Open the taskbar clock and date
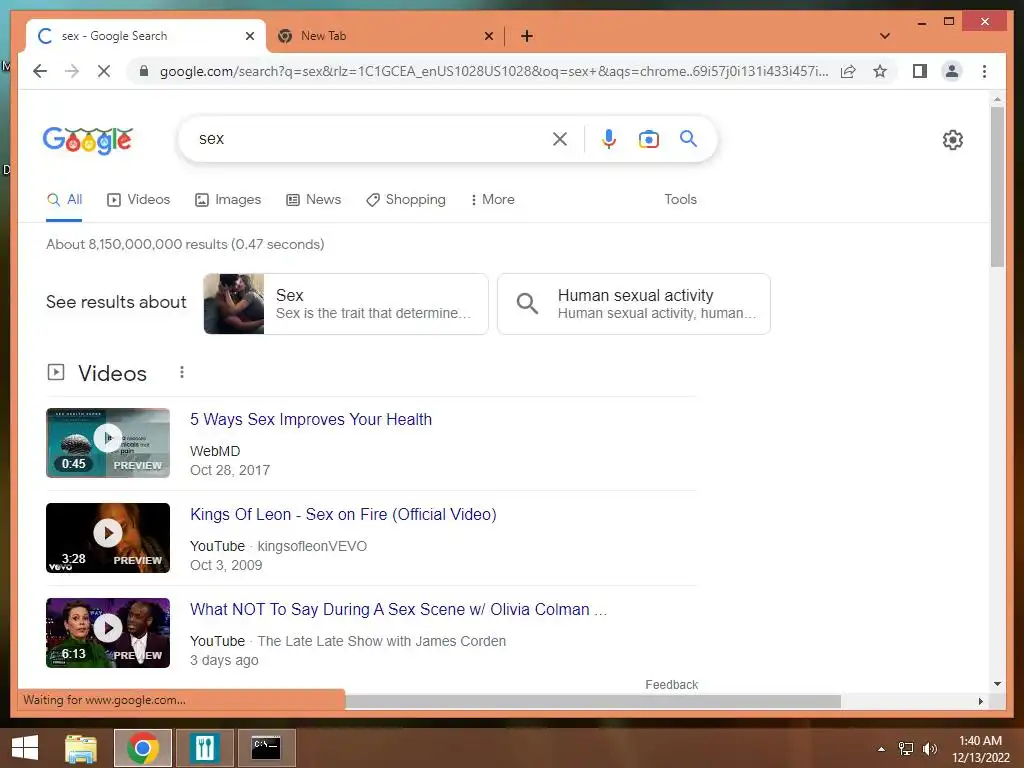Image resolution: width=1024 pixels, height=768 pixels. pos(980,749)
